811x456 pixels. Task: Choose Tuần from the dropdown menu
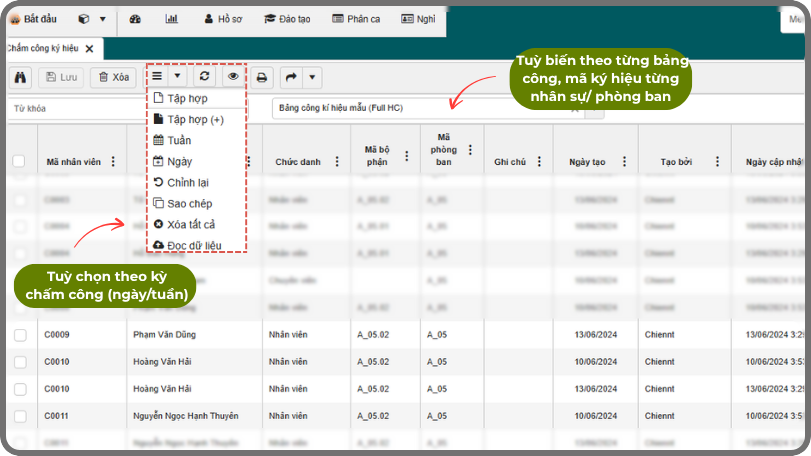point(196,140)
